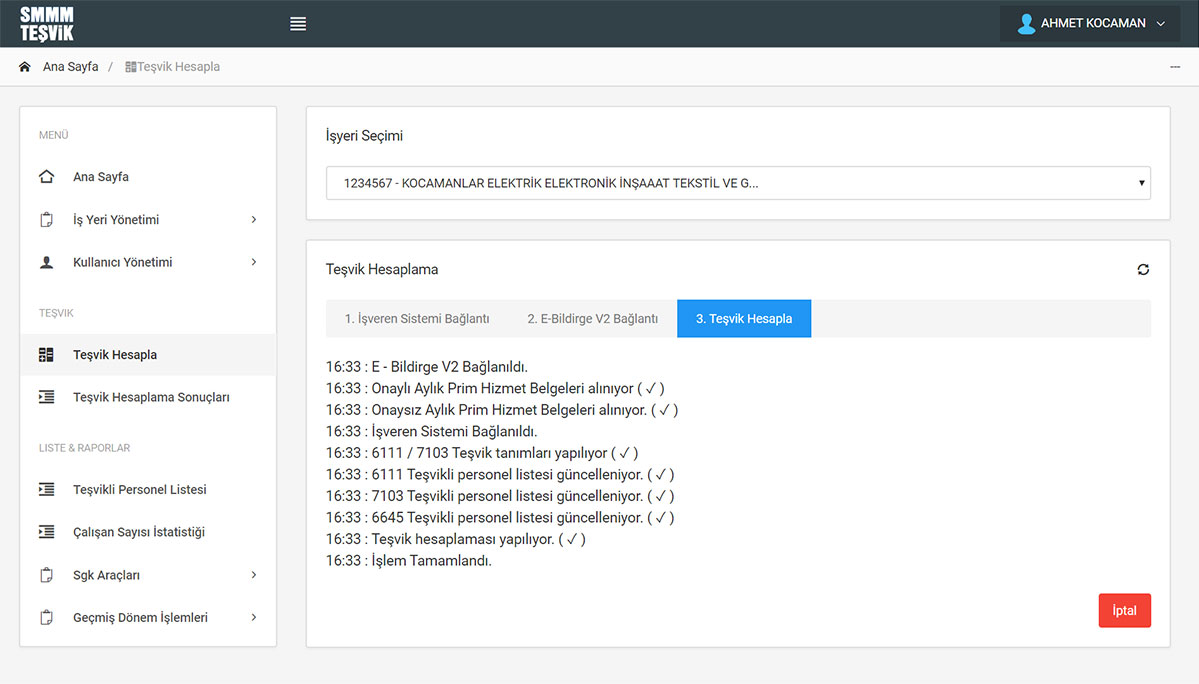Click the refresh icon in Teşvik Hesaplama panel
Viewport: 1199px width, 684px height.
(x=1143, y=269)
